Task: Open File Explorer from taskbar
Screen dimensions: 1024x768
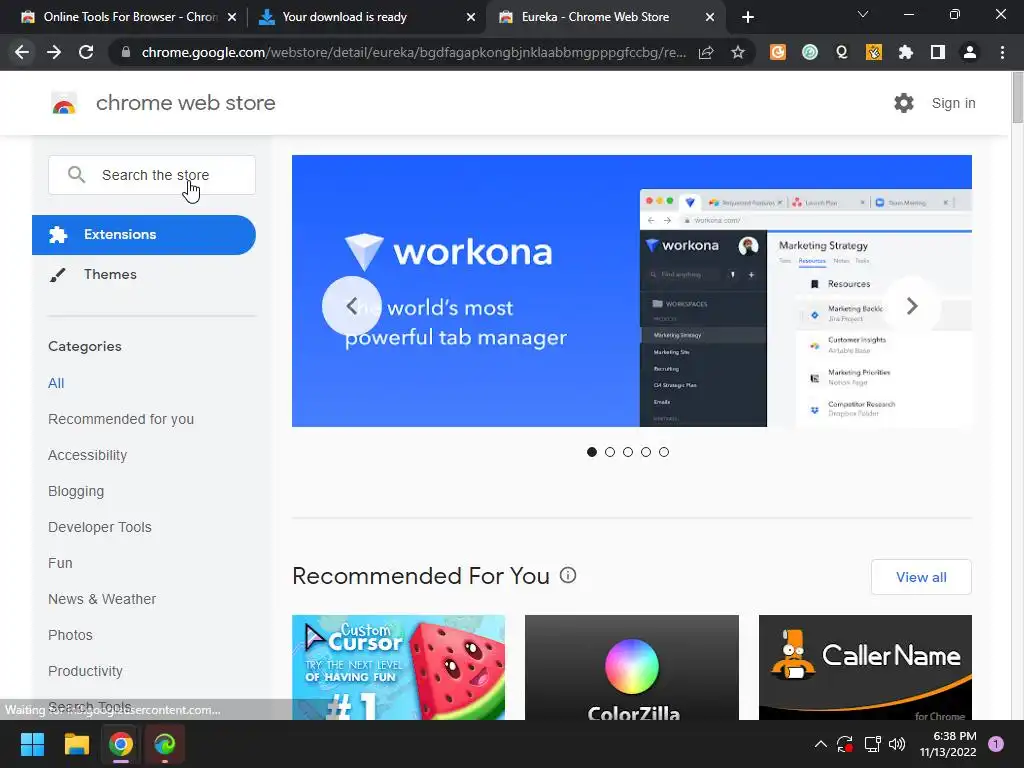Action: (76, 744)
